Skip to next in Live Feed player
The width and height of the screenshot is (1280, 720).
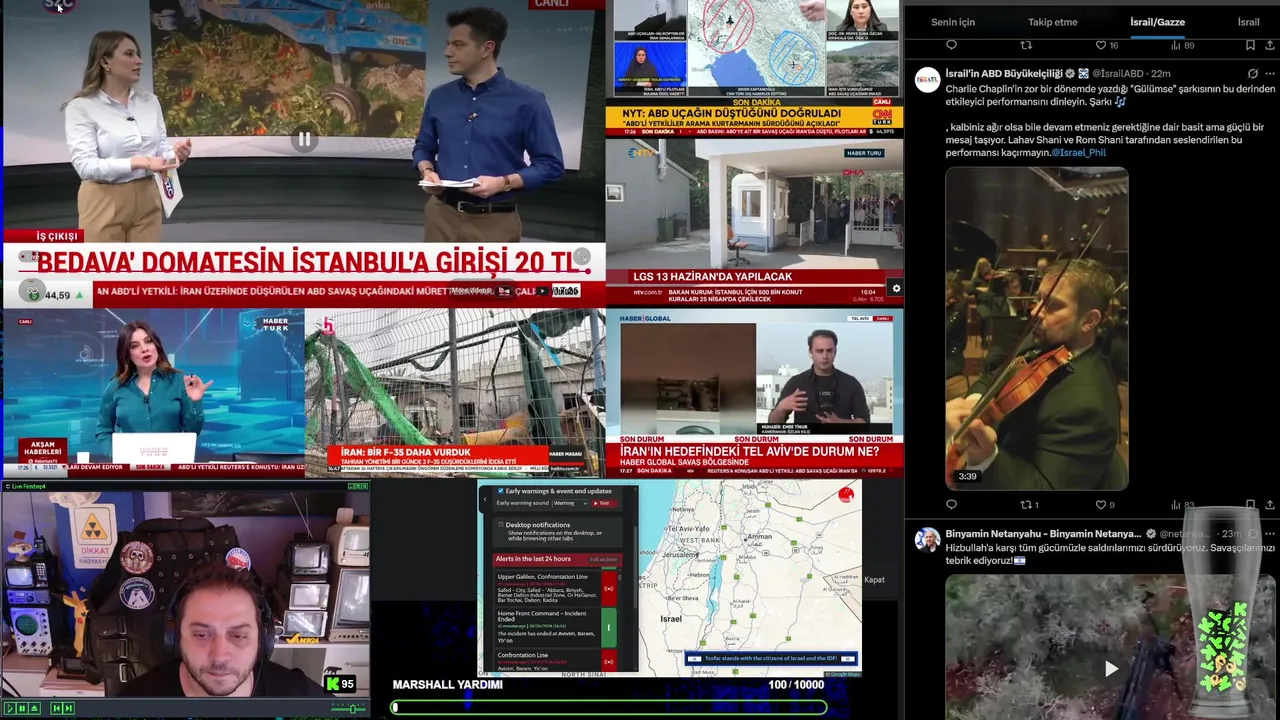68,708
